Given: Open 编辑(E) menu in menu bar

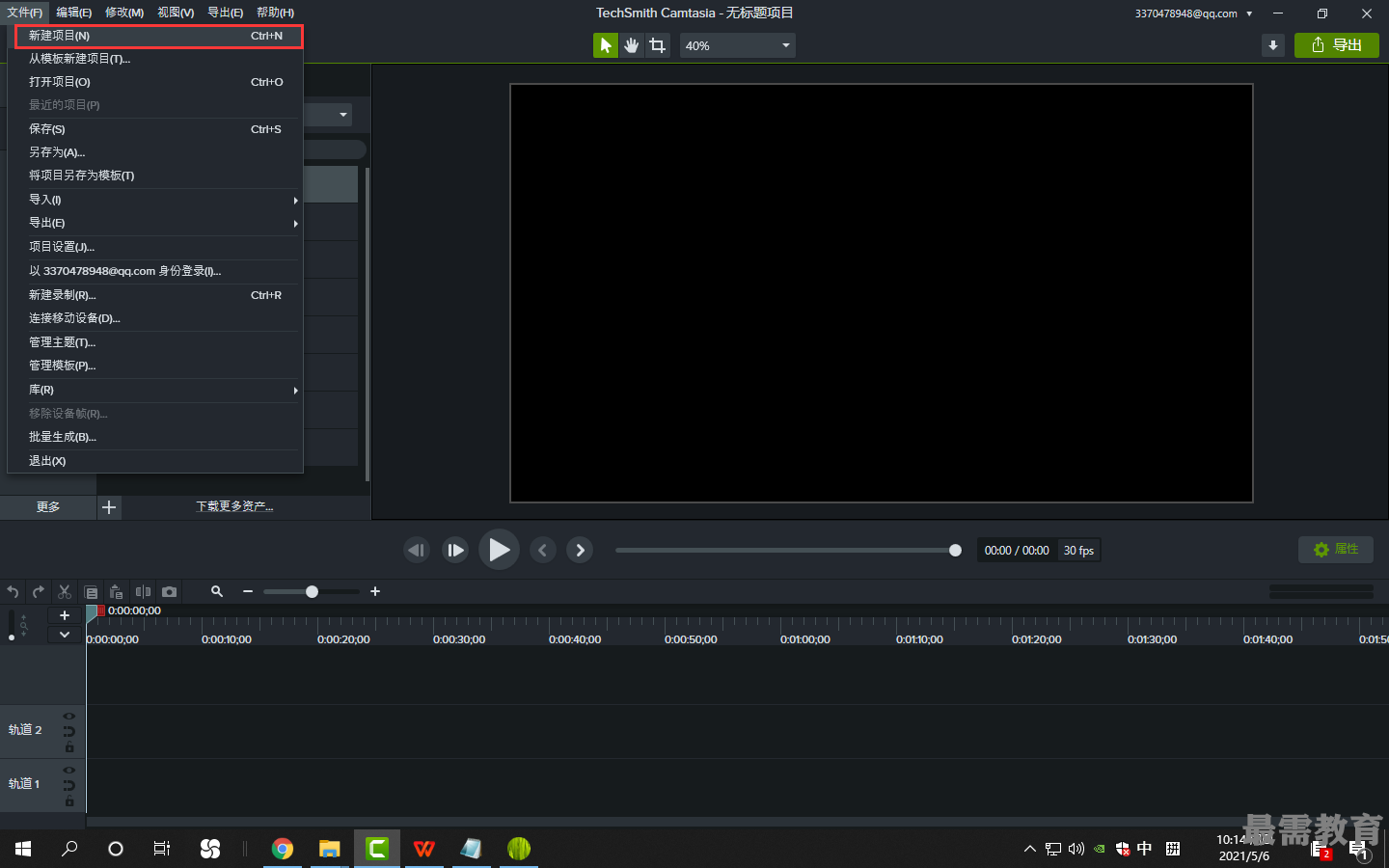Looking at the screenshot, I should click(x=74, y=13).
